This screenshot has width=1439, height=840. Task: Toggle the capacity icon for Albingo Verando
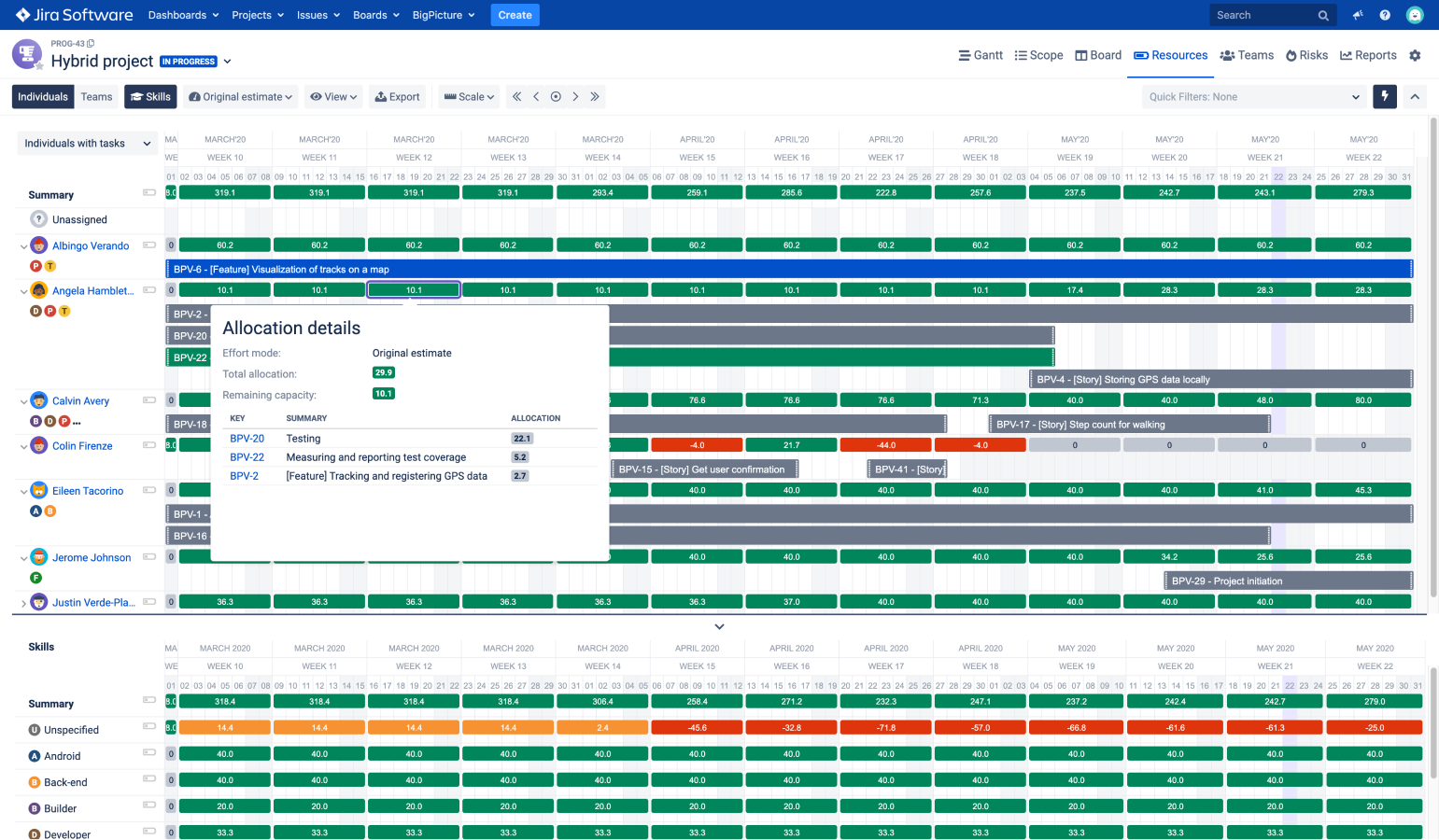(149, 245)
